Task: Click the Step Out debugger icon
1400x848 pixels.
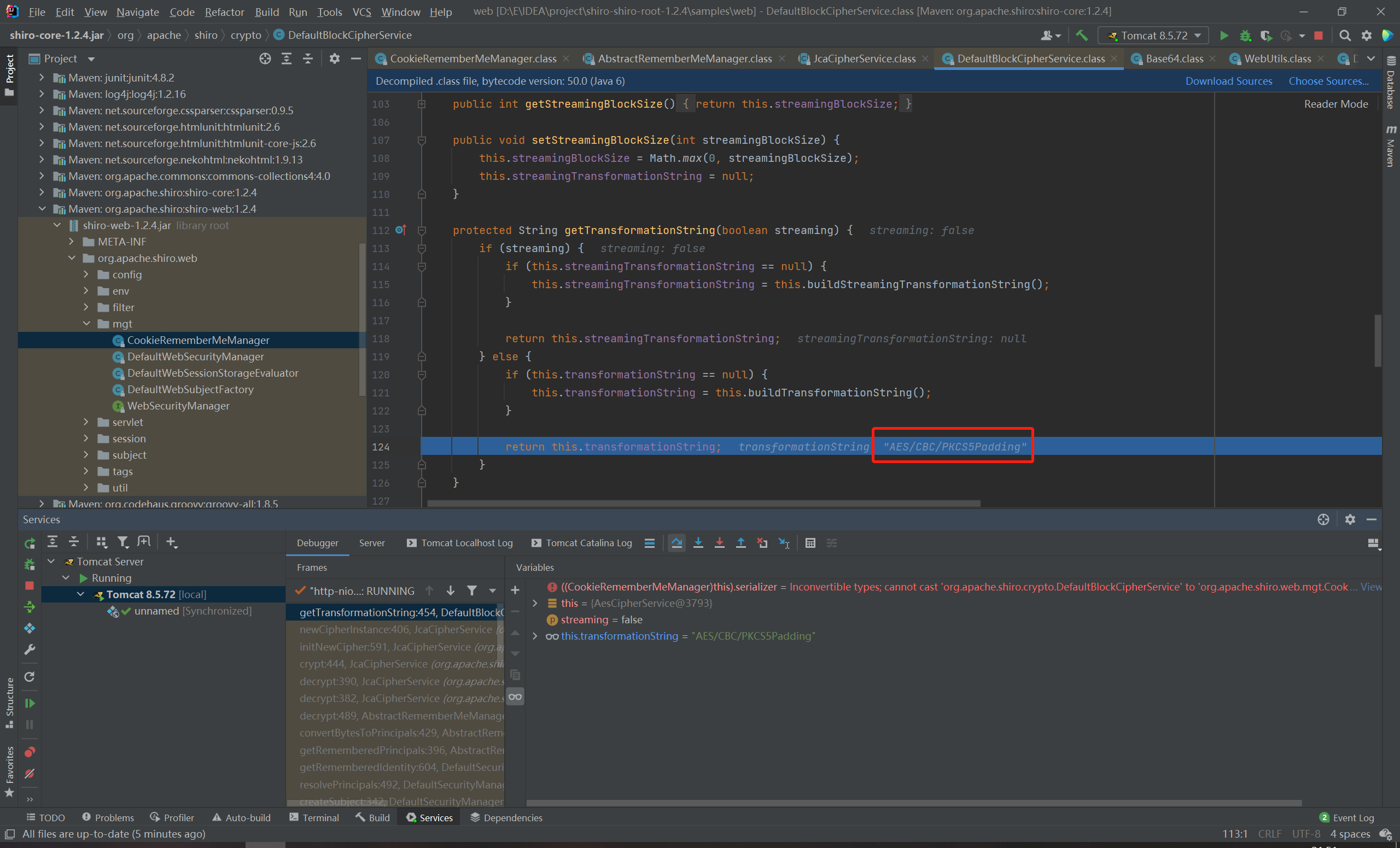Action: pyautogui.click(x=741, y=543)
